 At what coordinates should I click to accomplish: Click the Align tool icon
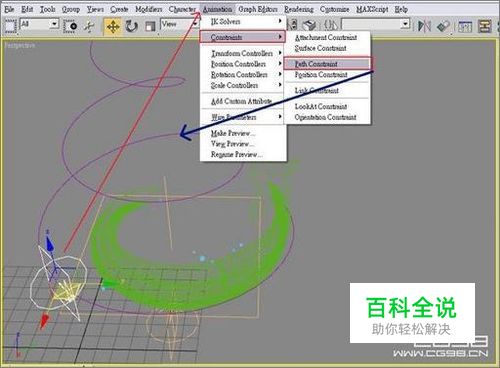click(x=443, y=26)
